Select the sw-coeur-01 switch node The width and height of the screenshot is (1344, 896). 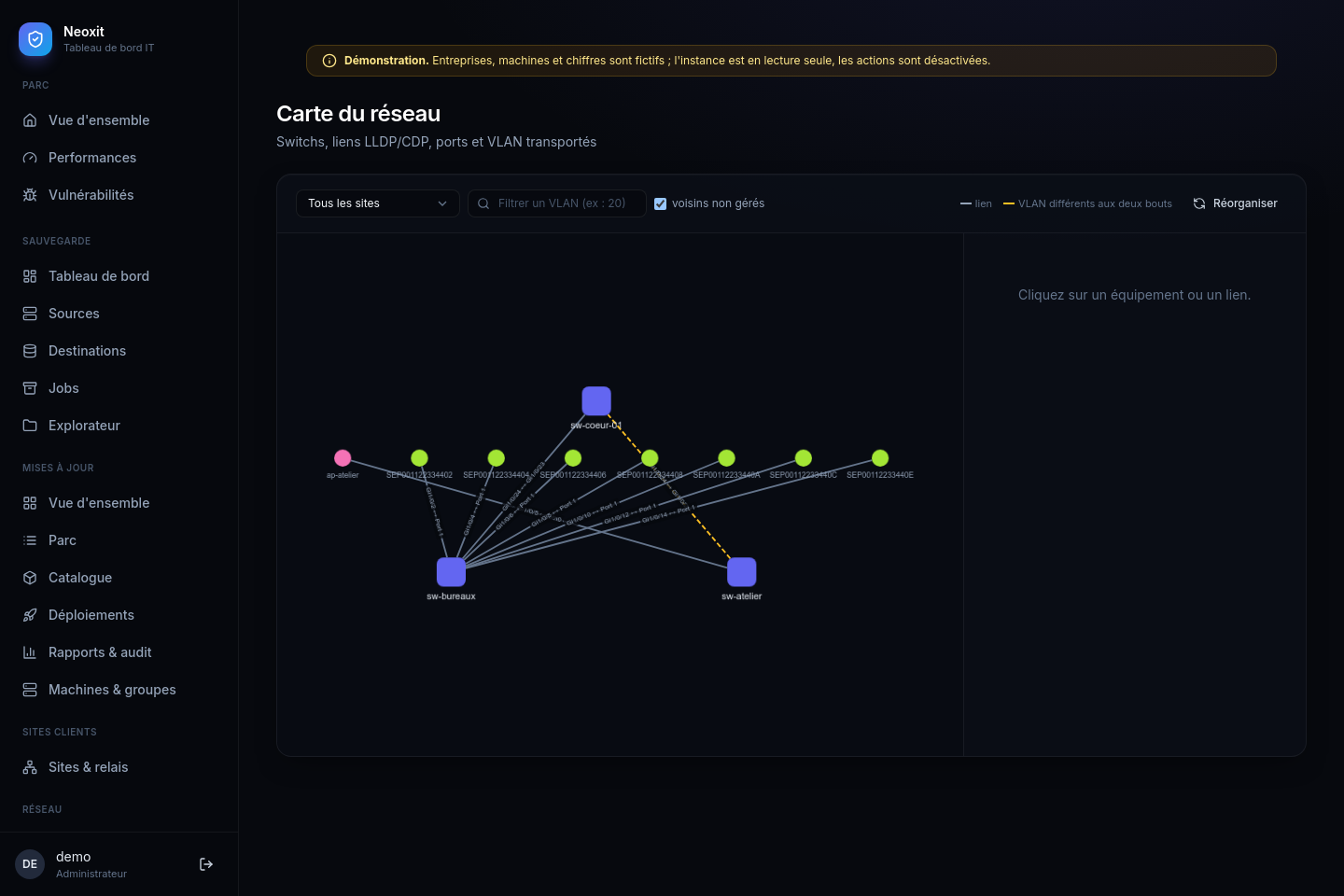coord(596,401)
